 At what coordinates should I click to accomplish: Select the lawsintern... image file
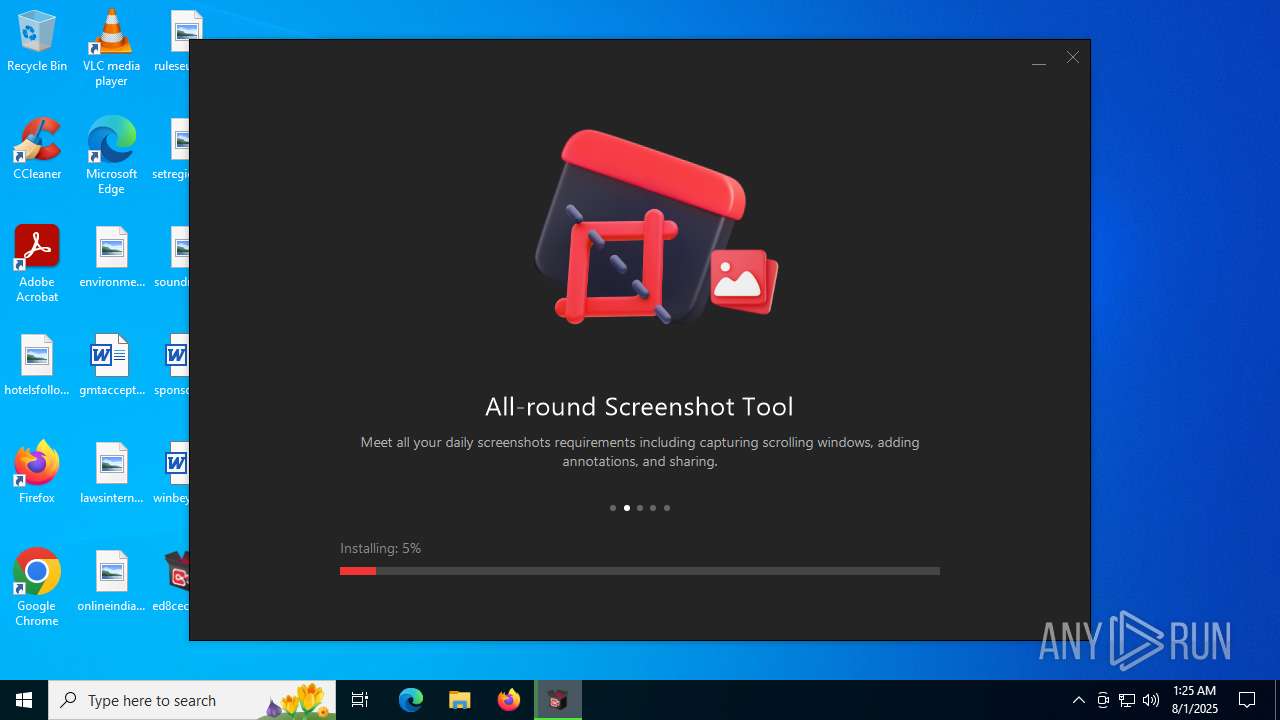tap(112, 473)
